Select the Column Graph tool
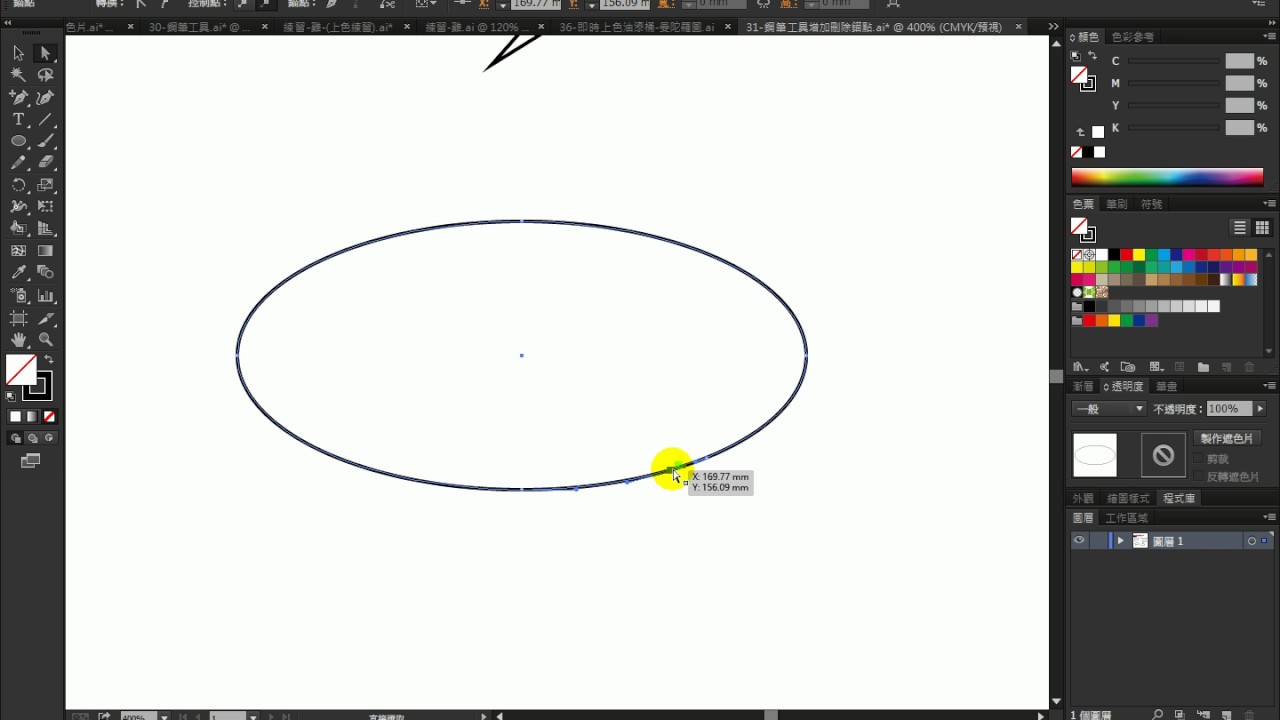This screenshot has width=1280, height=720. pyautogui.click(x=45, y=296)
